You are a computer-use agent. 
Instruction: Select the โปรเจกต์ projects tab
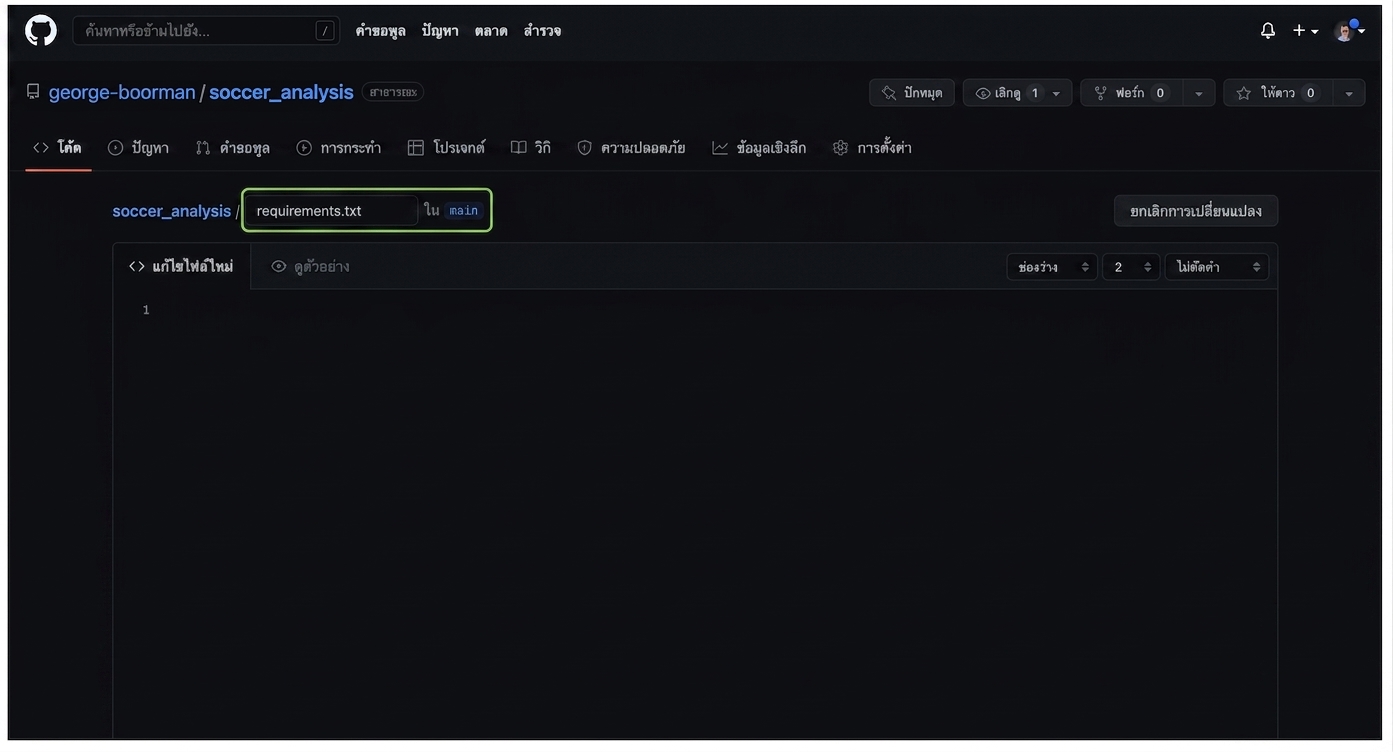click(x=446, y=148)
